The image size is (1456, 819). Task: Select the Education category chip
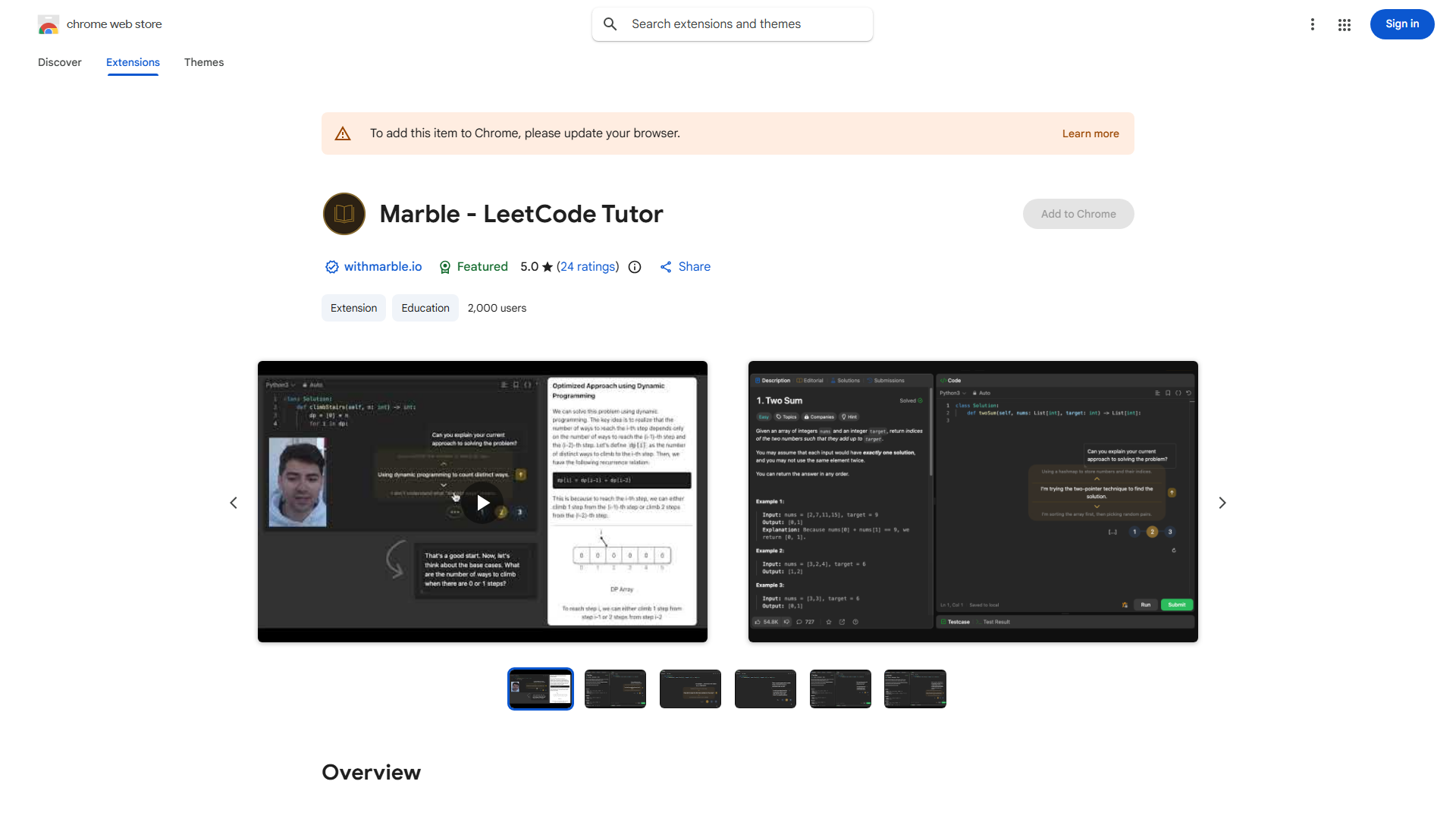pos(425,308)
